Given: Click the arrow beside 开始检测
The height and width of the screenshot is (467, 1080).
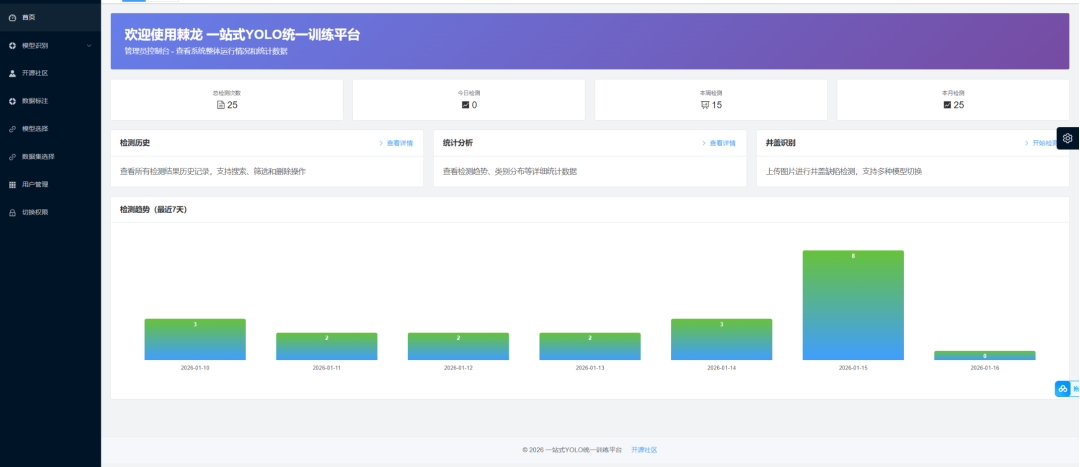Looking at the screenshot, I should coord(1026,143).
